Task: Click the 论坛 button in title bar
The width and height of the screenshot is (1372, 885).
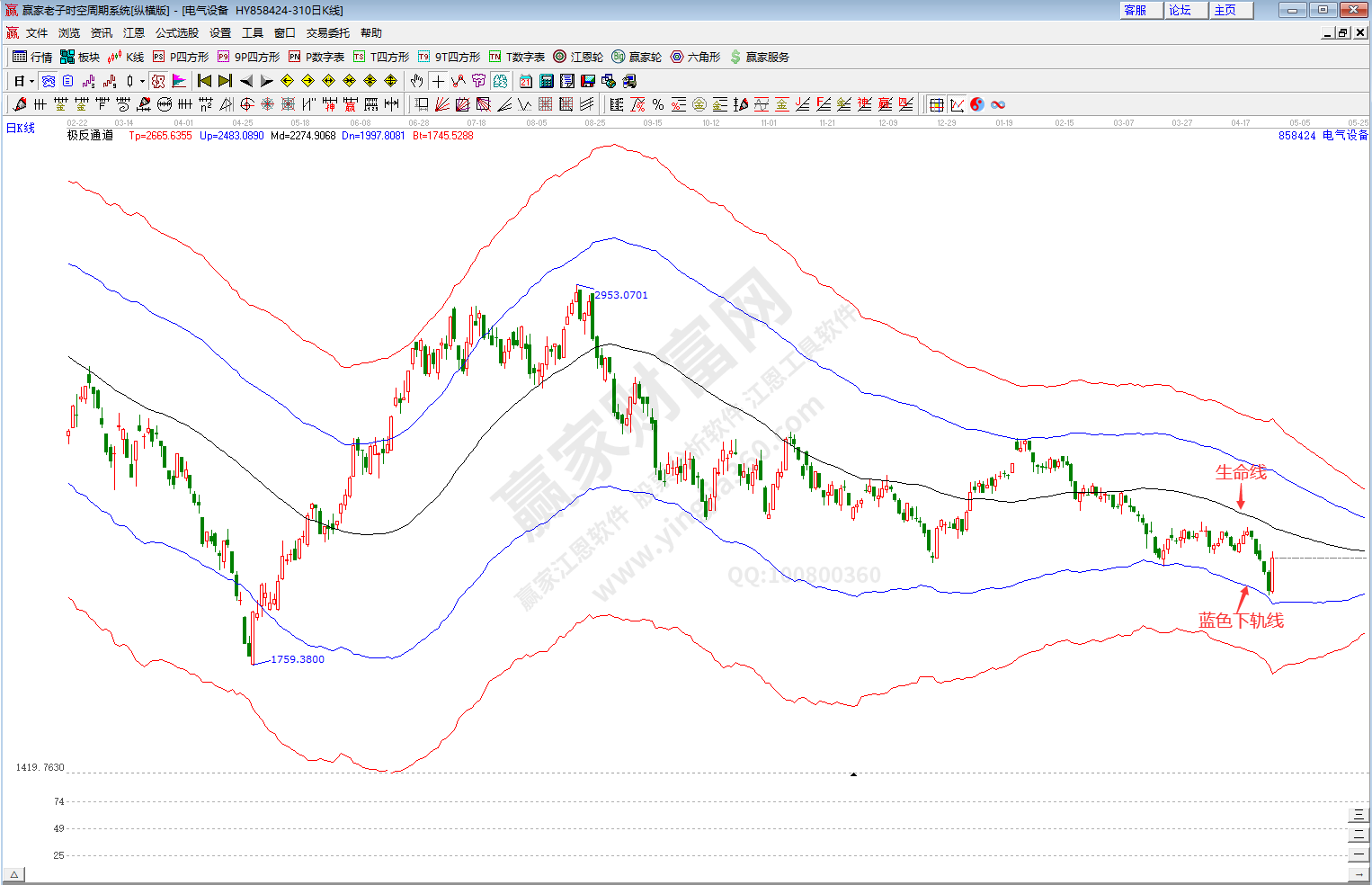Action: (1180, 10)
